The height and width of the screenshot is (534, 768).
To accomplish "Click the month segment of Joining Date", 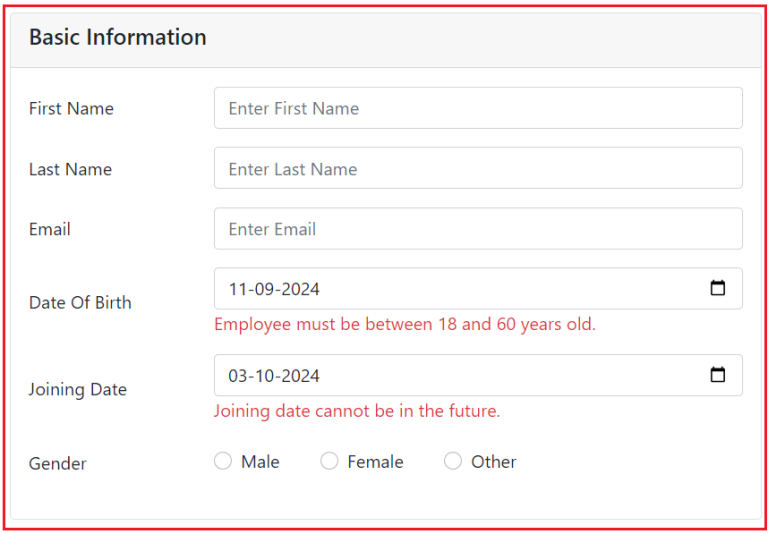I will [264, 377].
